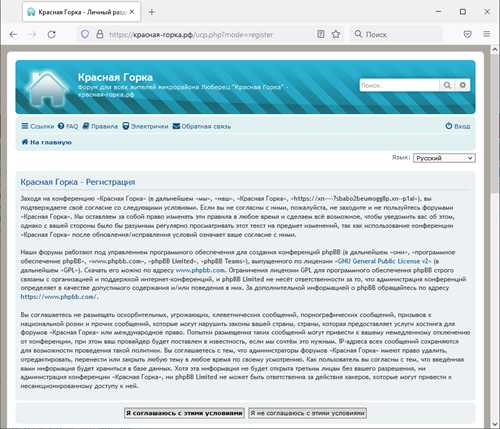
Task: Click the browser Поиск search field
Action: [397, 34]
